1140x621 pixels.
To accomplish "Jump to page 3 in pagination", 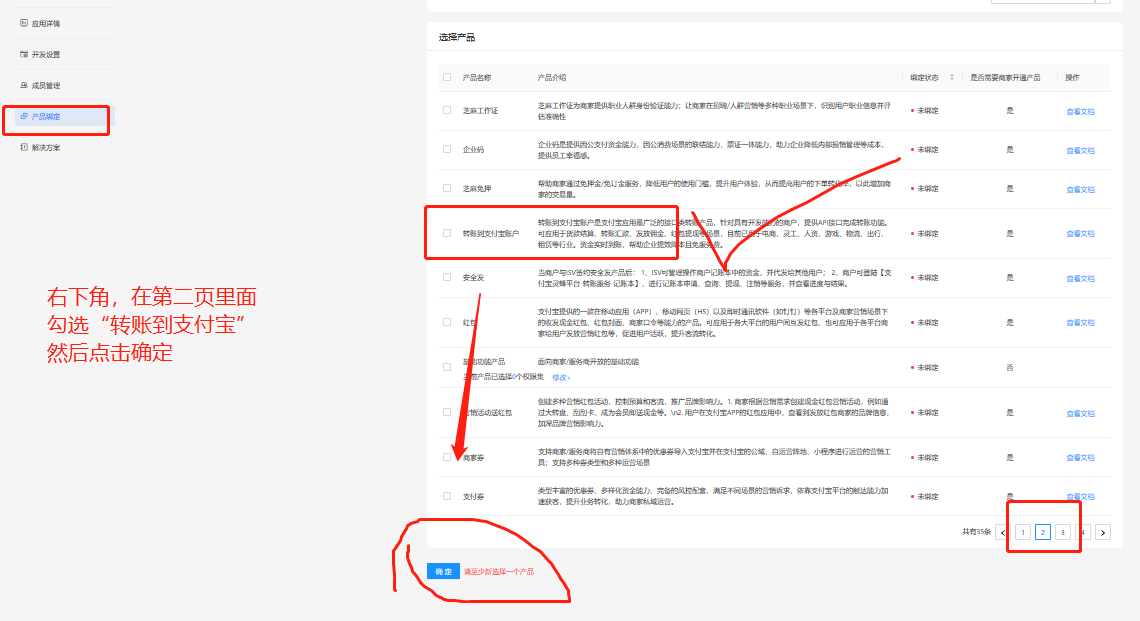I will tap(1063, 532).
